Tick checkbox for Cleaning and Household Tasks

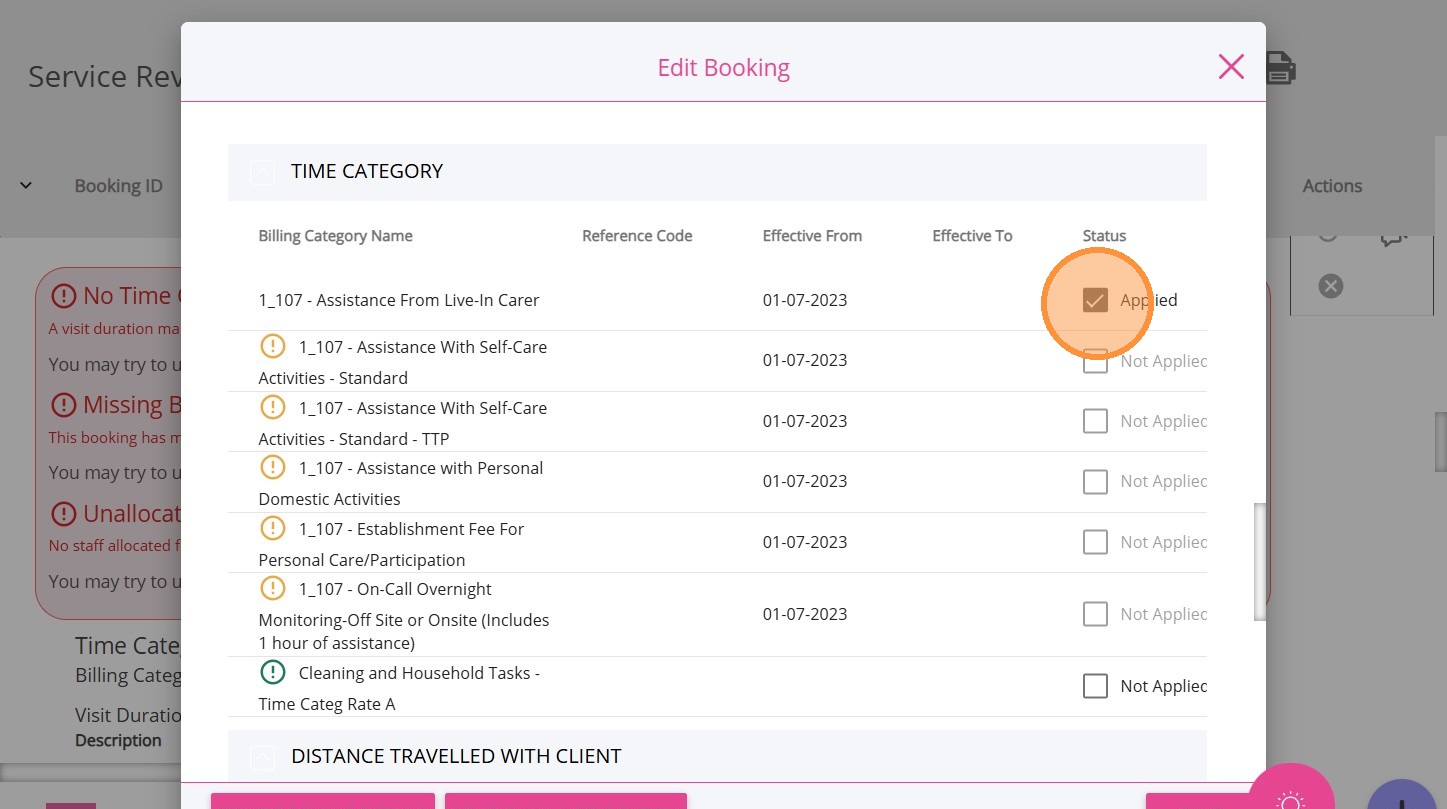coord(1096,686)
